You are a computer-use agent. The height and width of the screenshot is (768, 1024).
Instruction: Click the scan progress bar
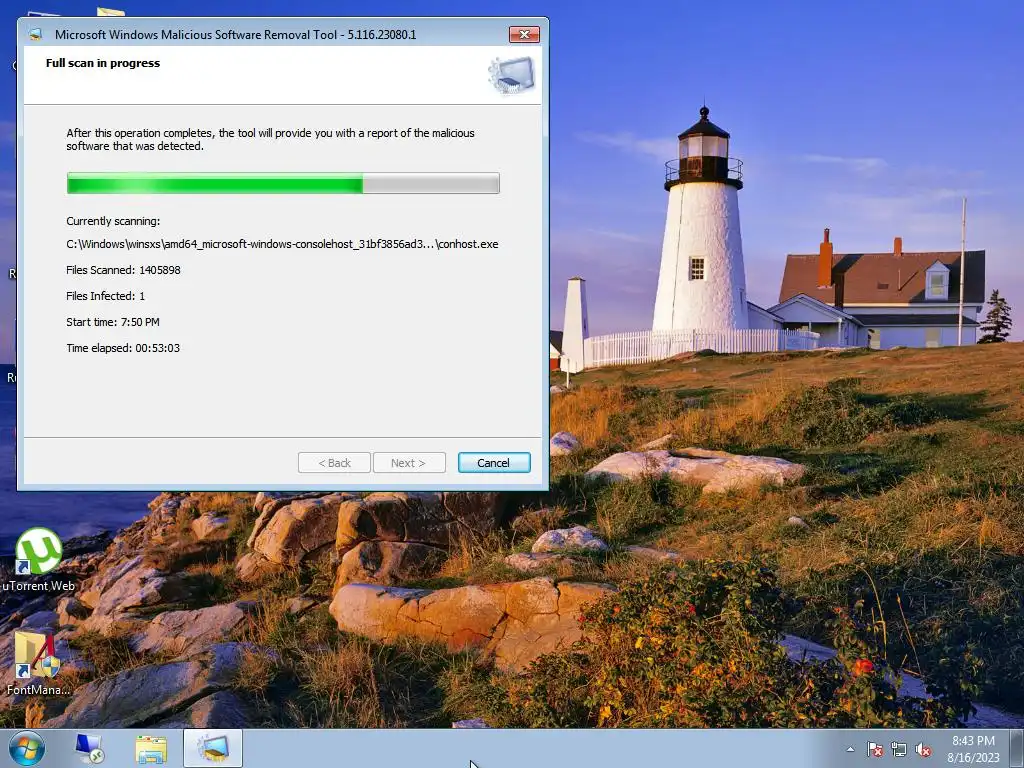coord(283,183)
